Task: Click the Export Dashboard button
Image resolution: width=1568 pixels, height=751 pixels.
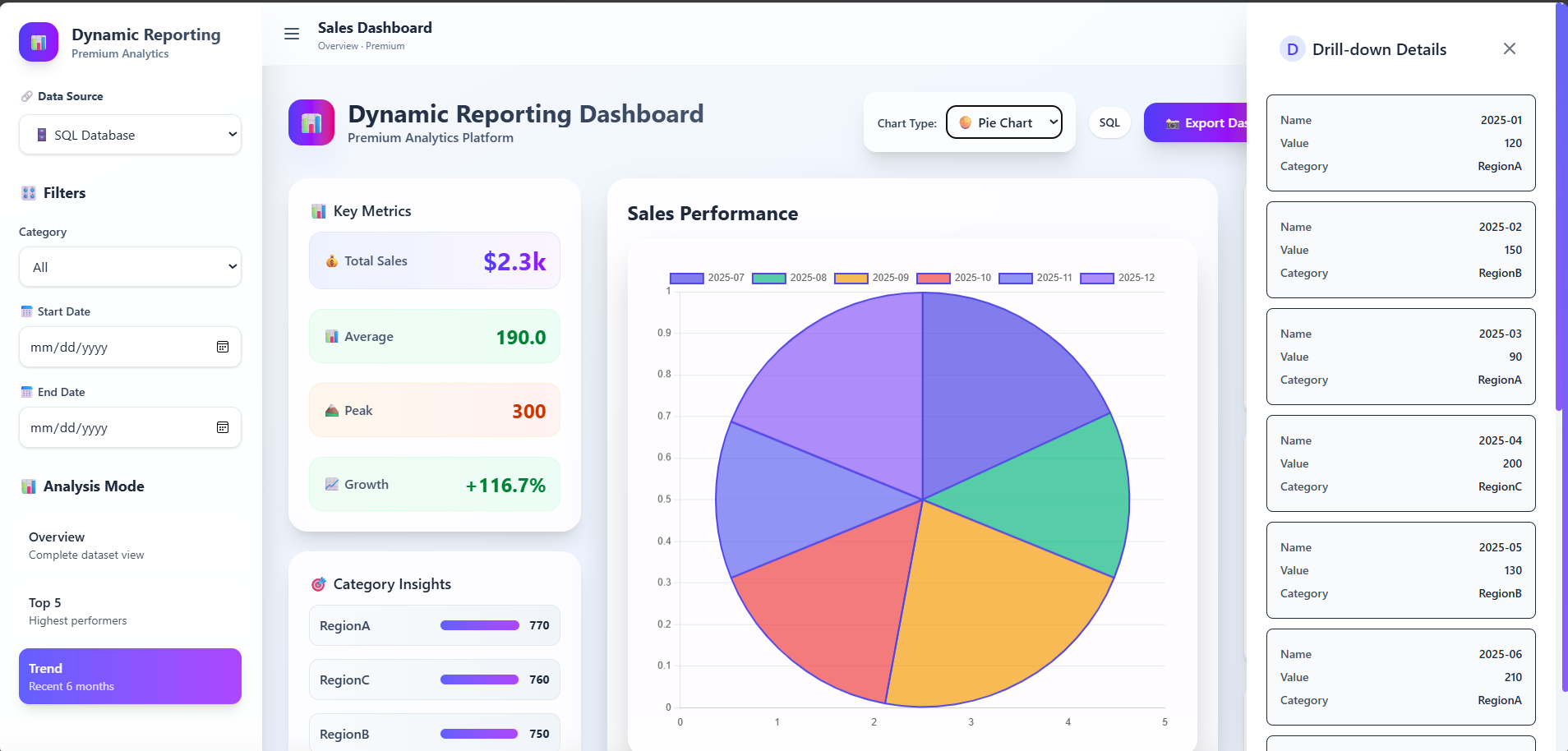Action: click(x=1198, y=122)
